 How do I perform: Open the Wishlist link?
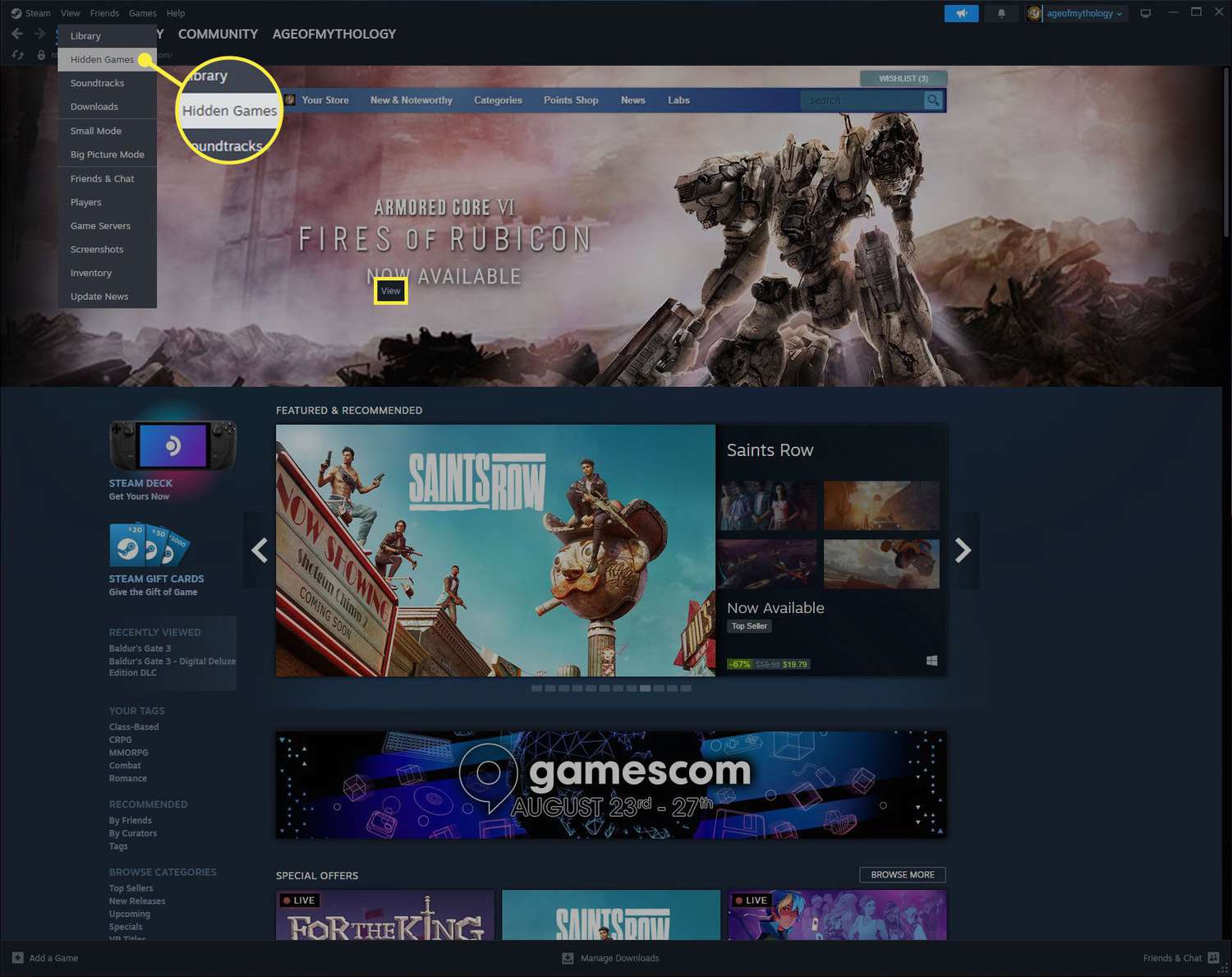[x=903, y=77]
